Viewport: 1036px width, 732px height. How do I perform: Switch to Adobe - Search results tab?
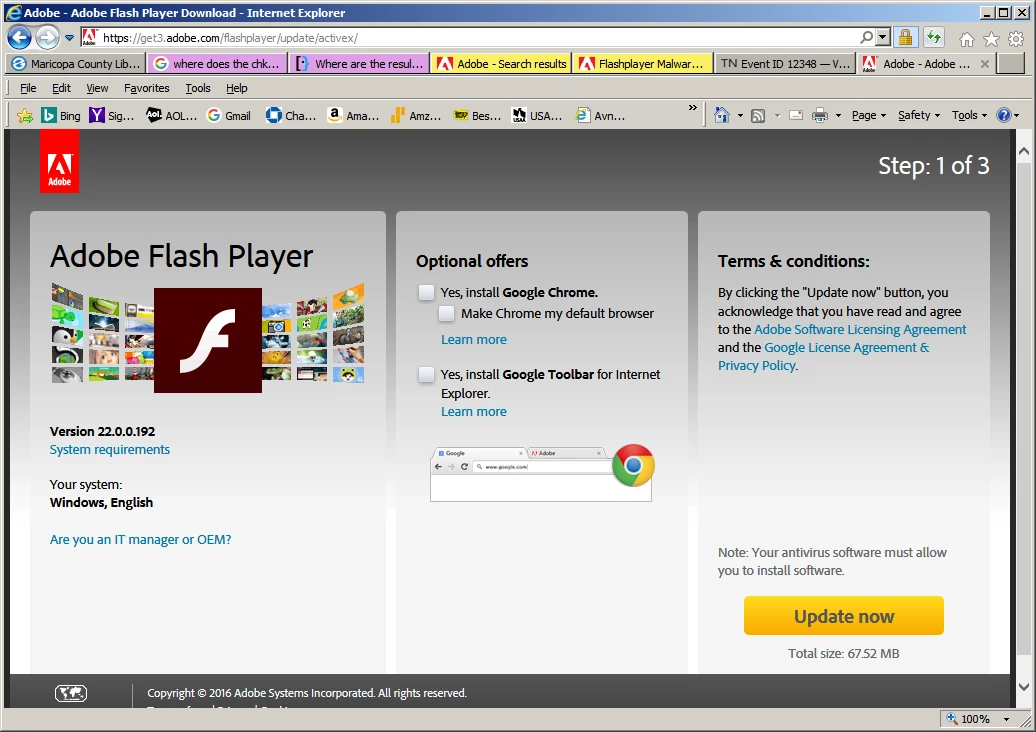(x=501, y=63)
